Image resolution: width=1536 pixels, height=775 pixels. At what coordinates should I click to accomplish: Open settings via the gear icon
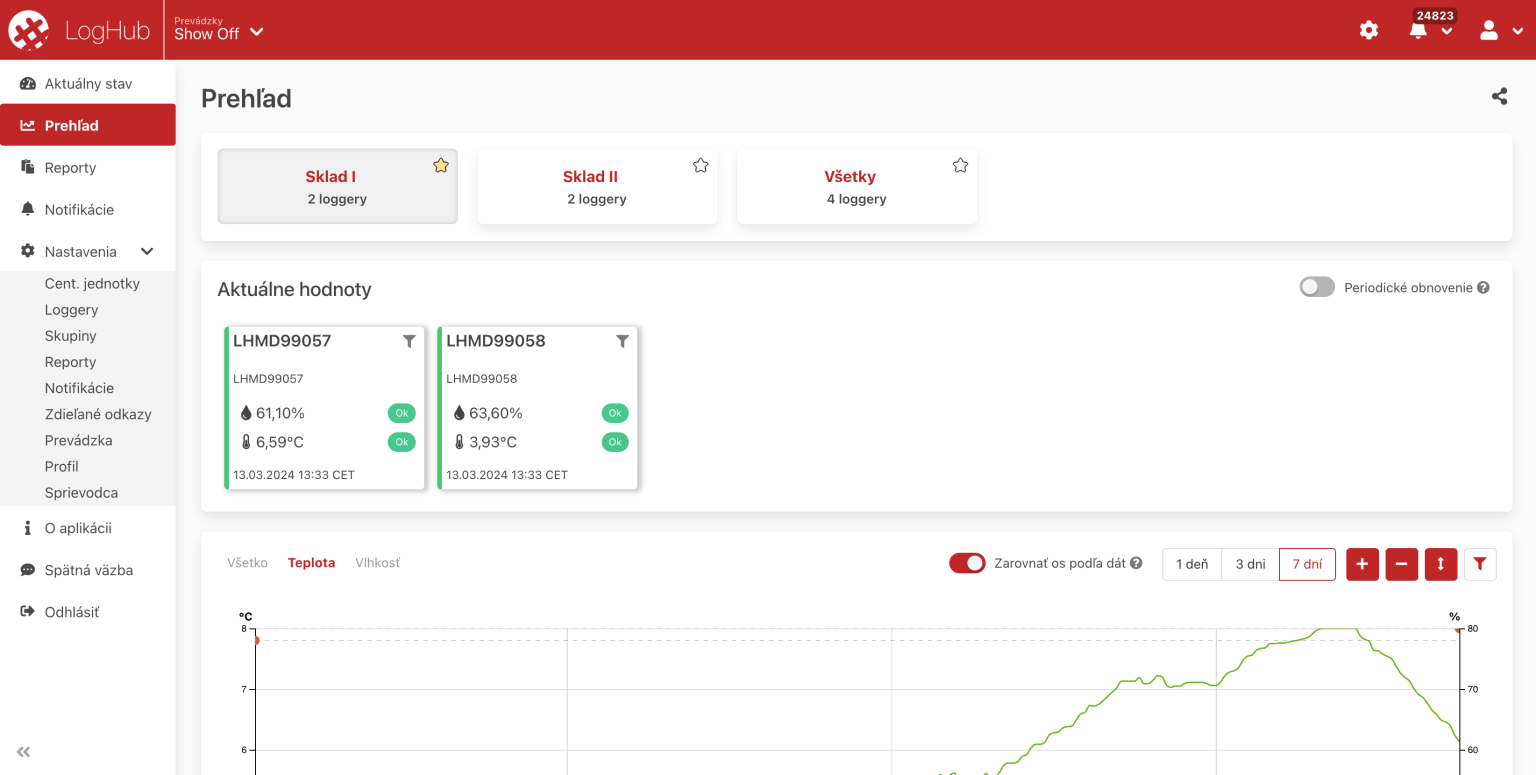(x=1368, y=29)
